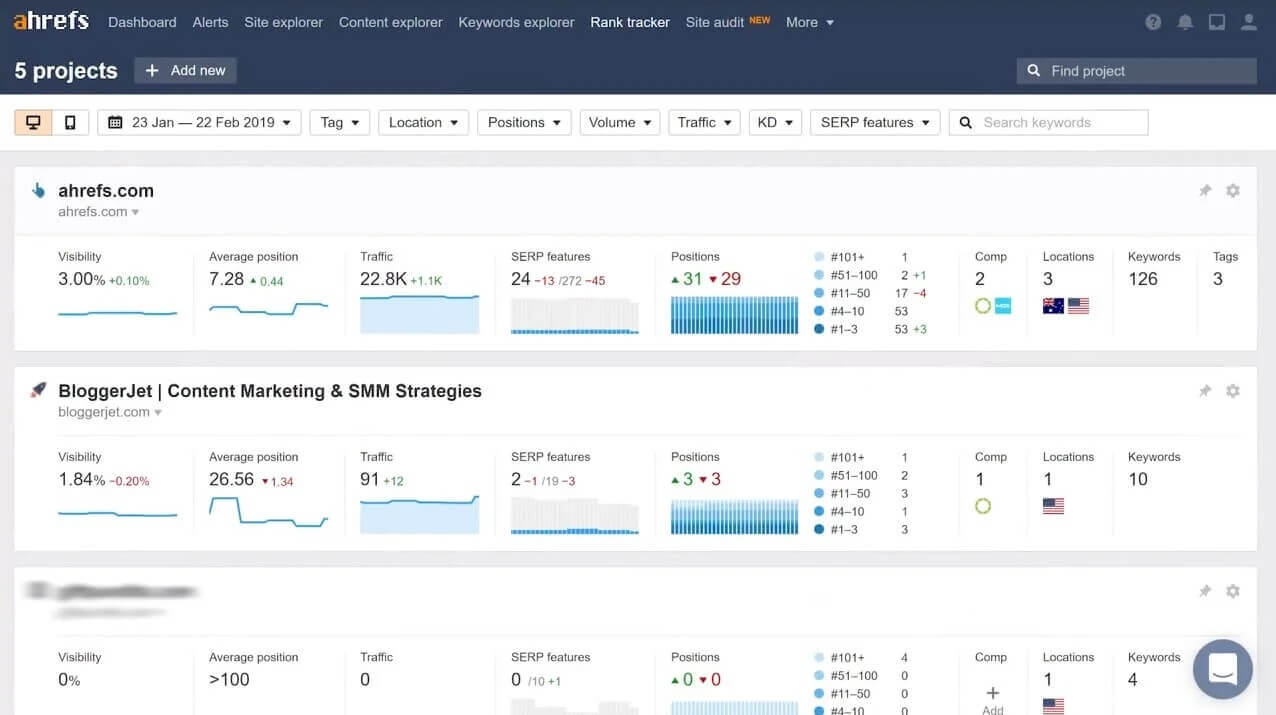Click the ahrefs.com SERP features chart
This screenshot has height=715, width=1276.
click(x=575, y=315)
